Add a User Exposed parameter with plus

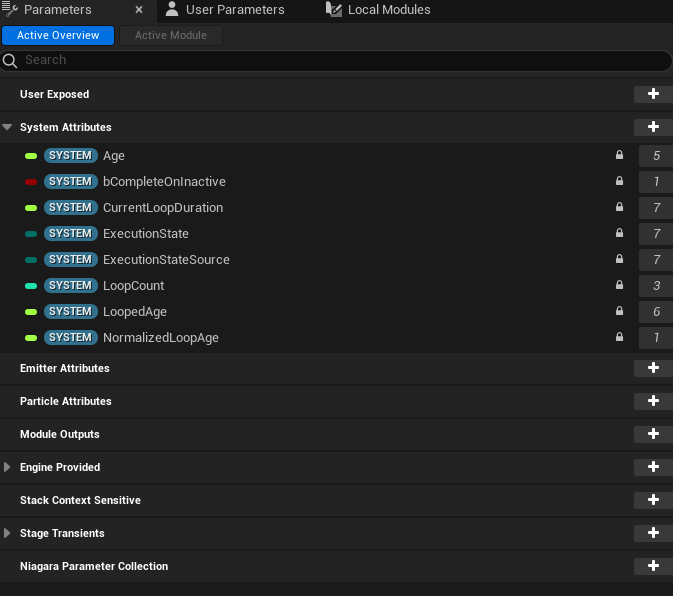[x=653, y=94]
